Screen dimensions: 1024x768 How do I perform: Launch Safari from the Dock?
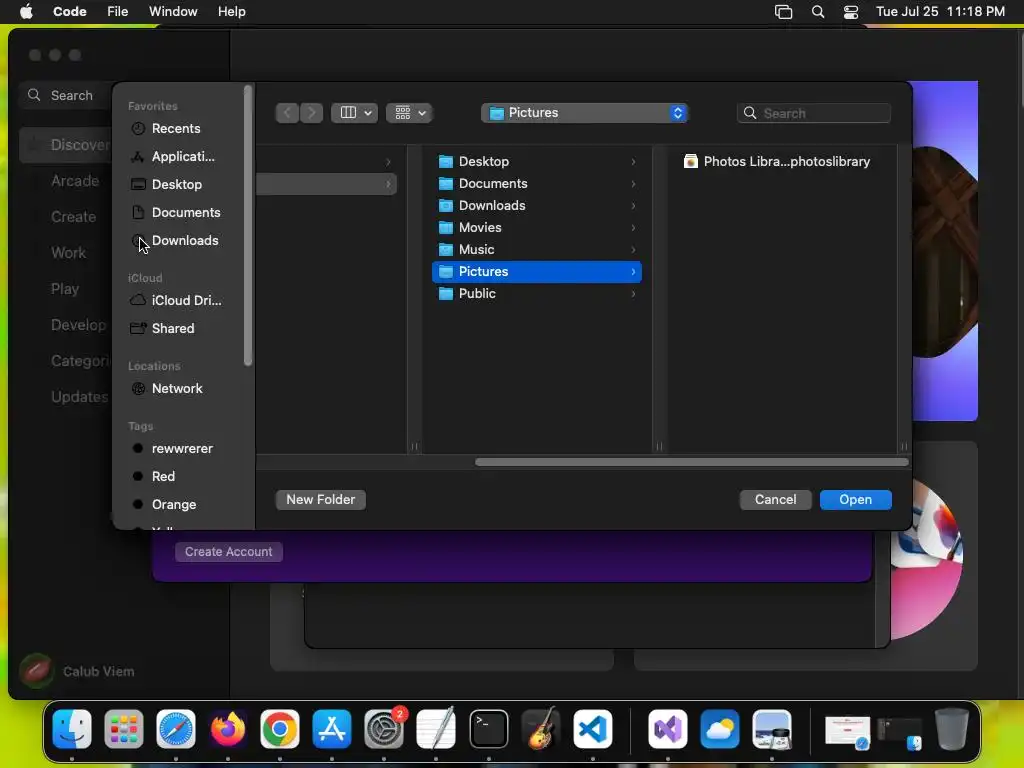176,729
